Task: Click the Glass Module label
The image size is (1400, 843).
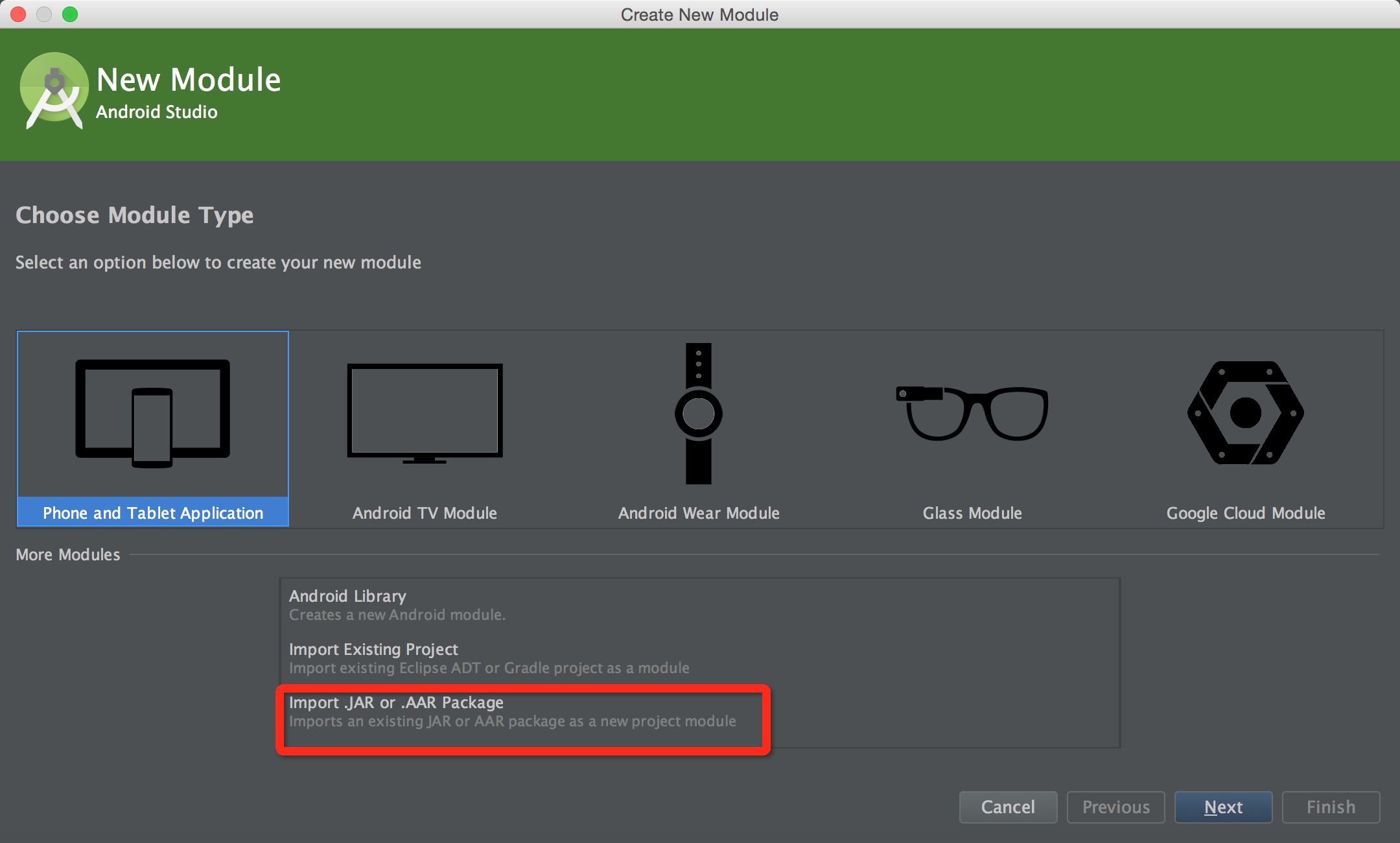Action: pyautogui.click(x=972, y=513)
